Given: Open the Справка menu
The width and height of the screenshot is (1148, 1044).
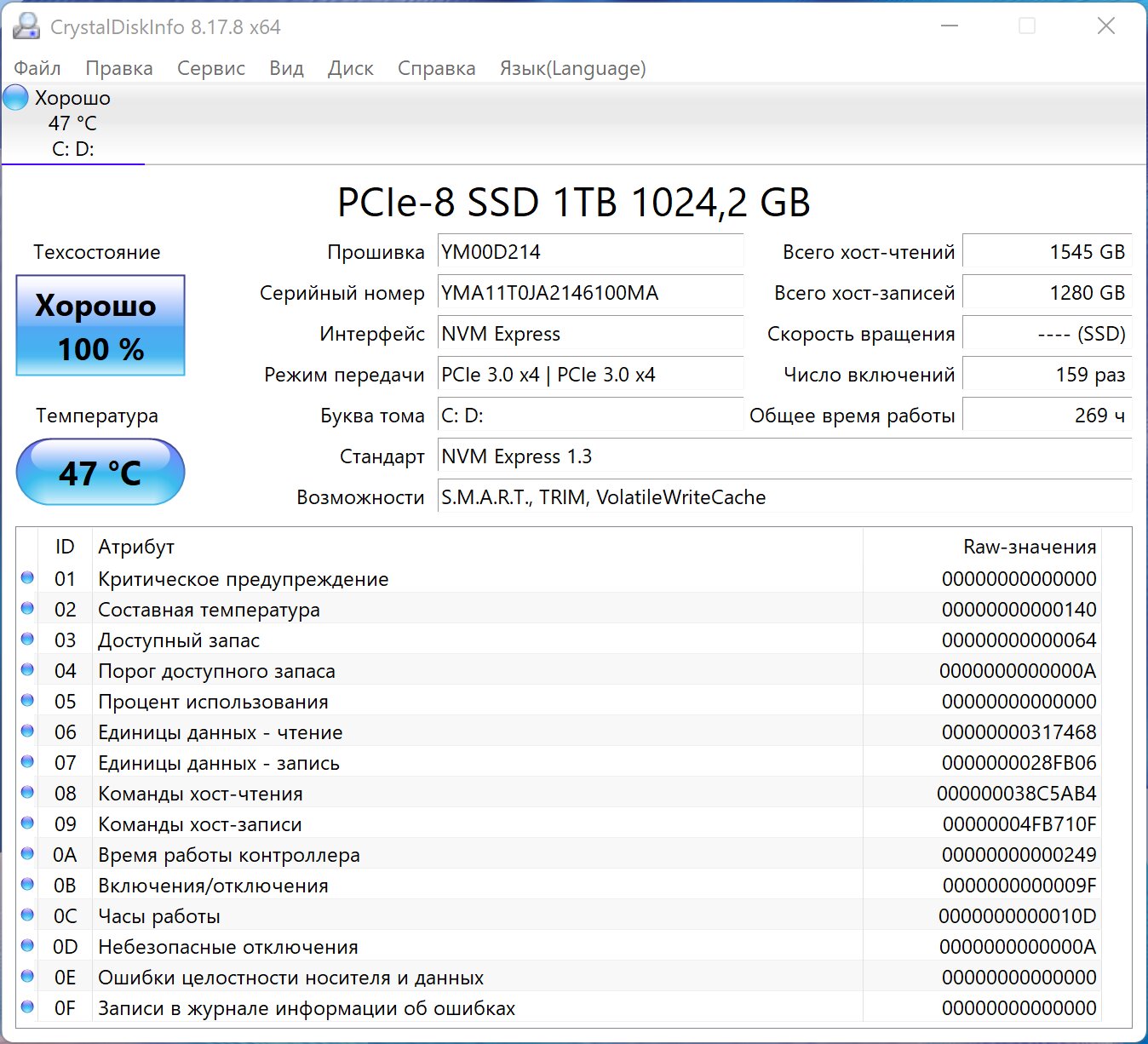Looking at the screenshot, I should pyautogui.click(x=437, y=68).
